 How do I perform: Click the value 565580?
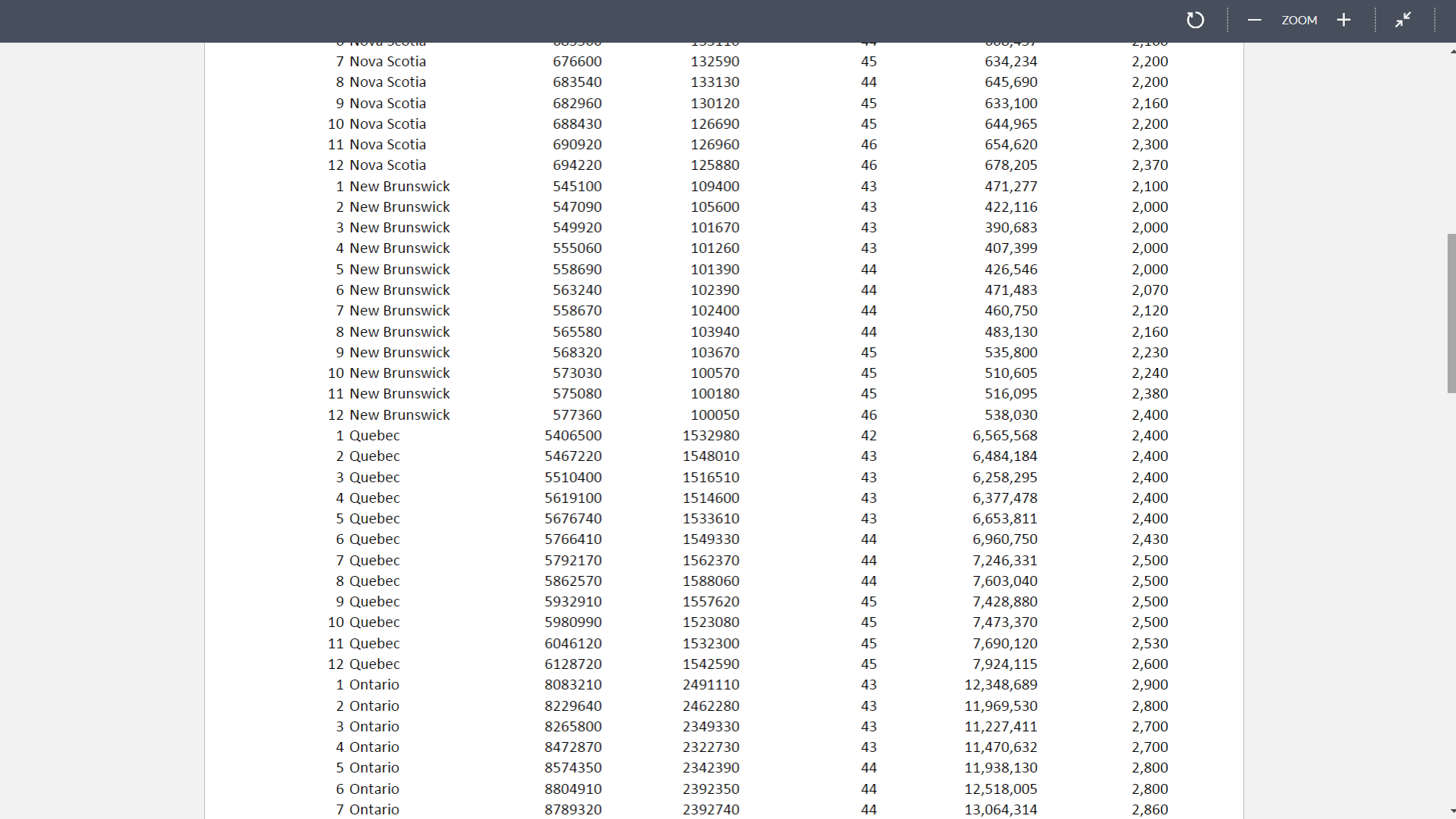(x=578, y=332)
